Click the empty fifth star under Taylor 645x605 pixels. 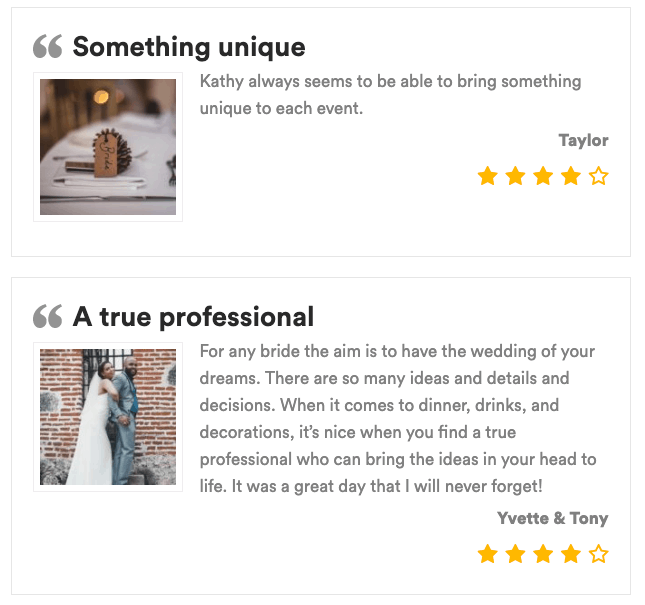[x=598, y=177]
